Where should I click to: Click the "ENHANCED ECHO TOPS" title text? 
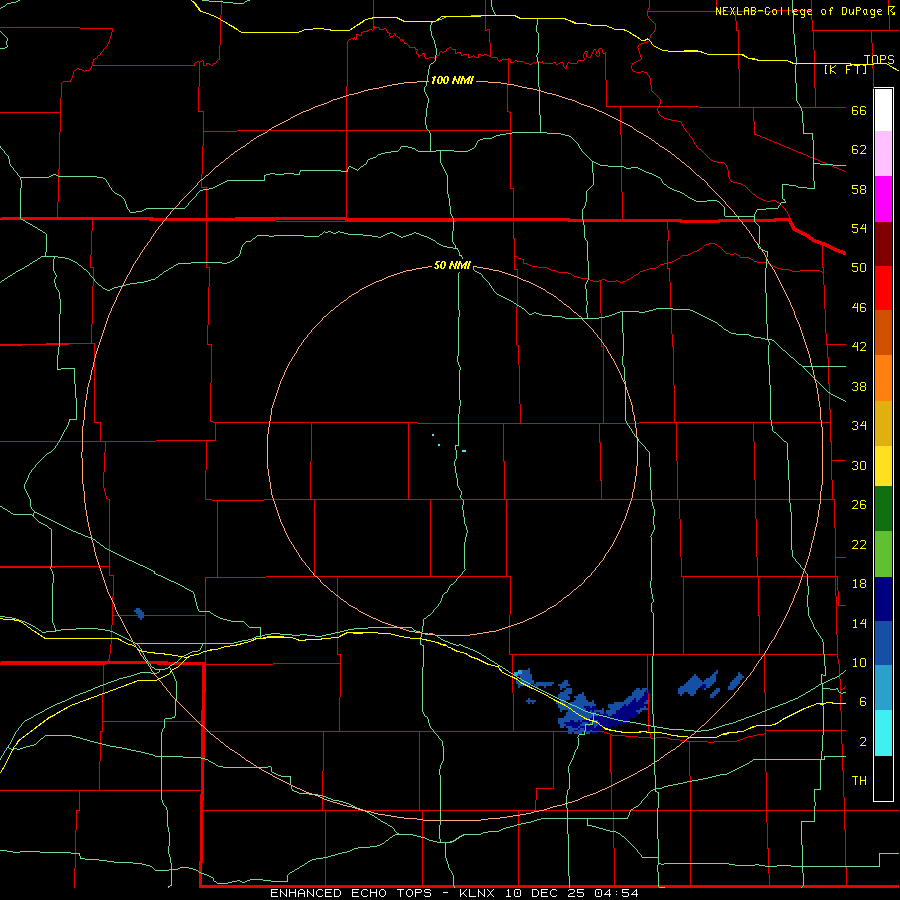351,893
